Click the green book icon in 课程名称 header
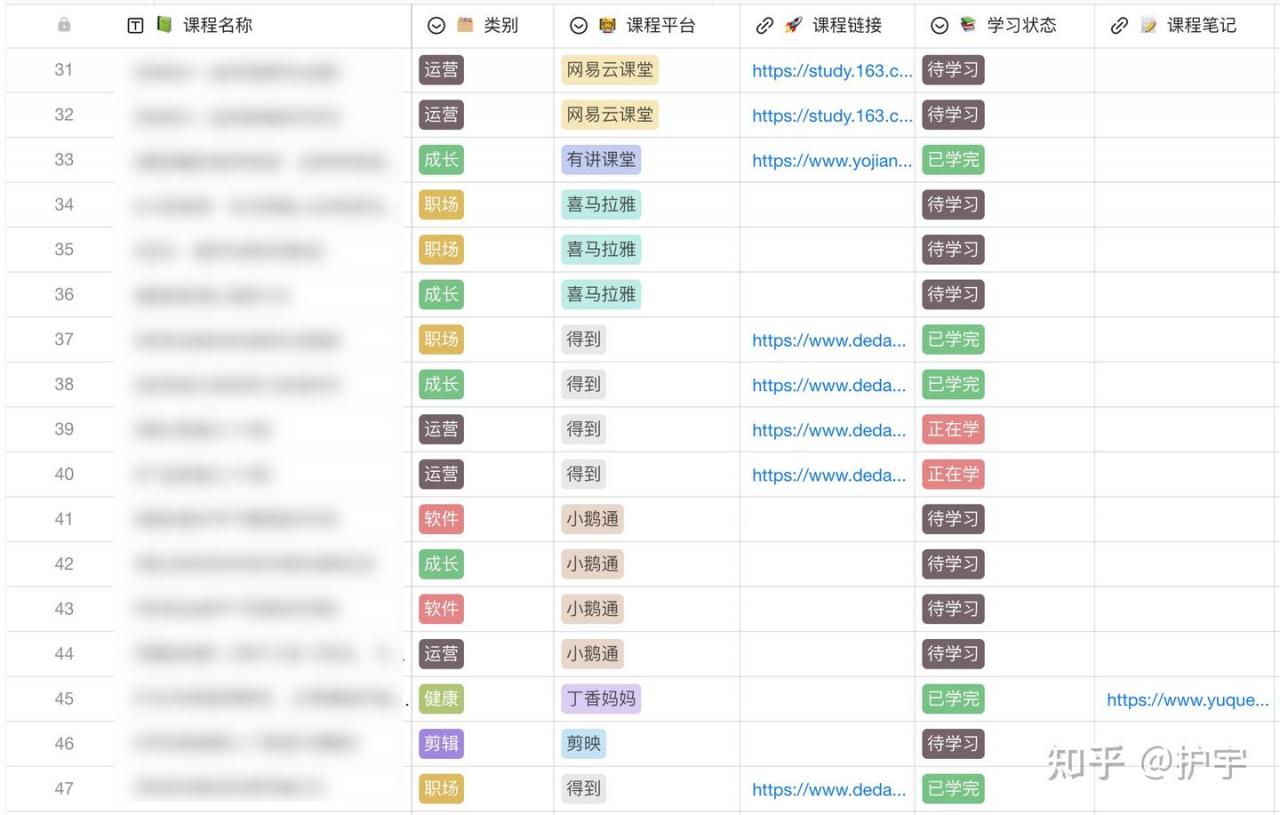Image resolution: width=1280 pixels, height=815 pixels. tap(164, 25)
